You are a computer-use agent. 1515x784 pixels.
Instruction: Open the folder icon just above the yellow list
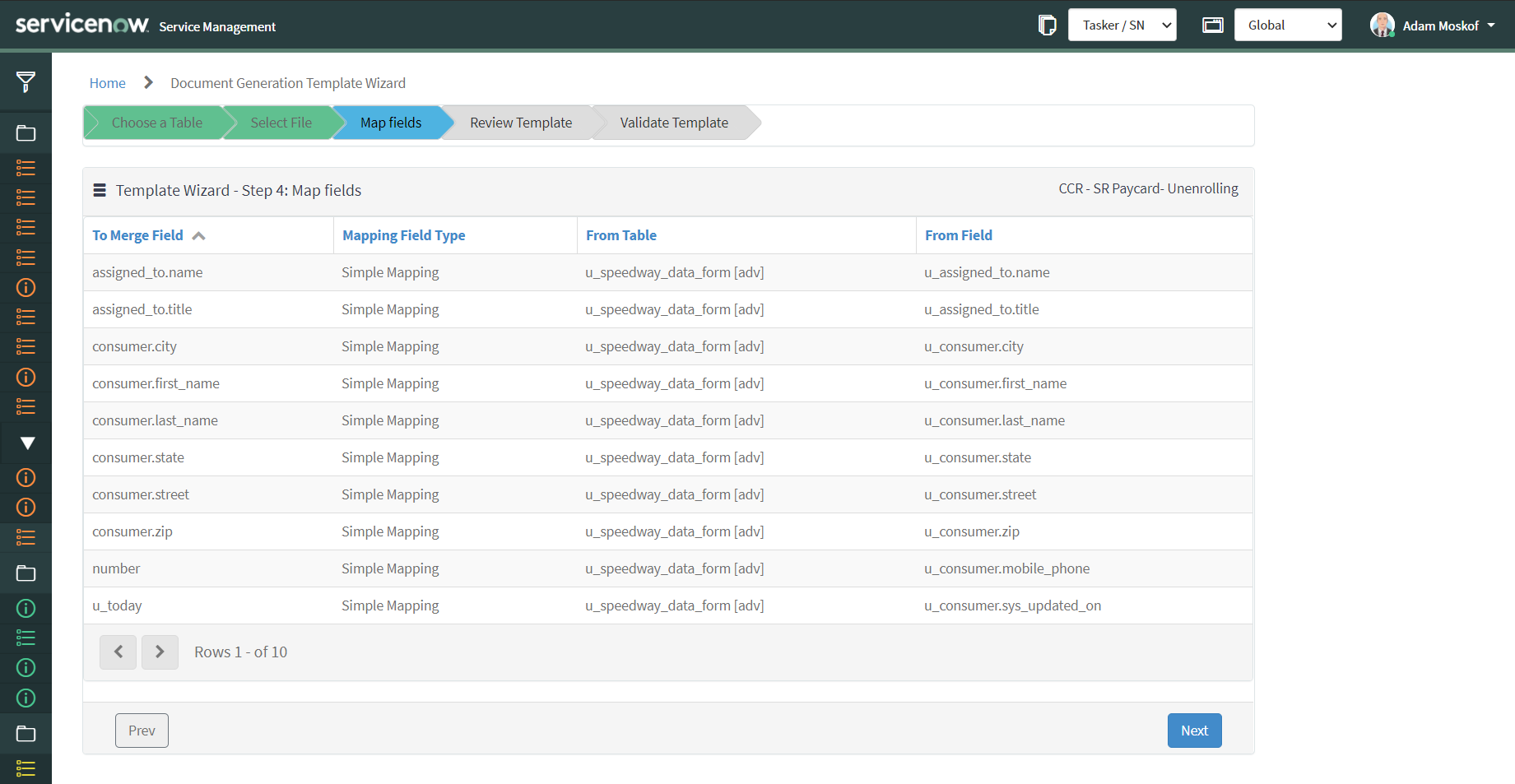click(x=26, y=734)
